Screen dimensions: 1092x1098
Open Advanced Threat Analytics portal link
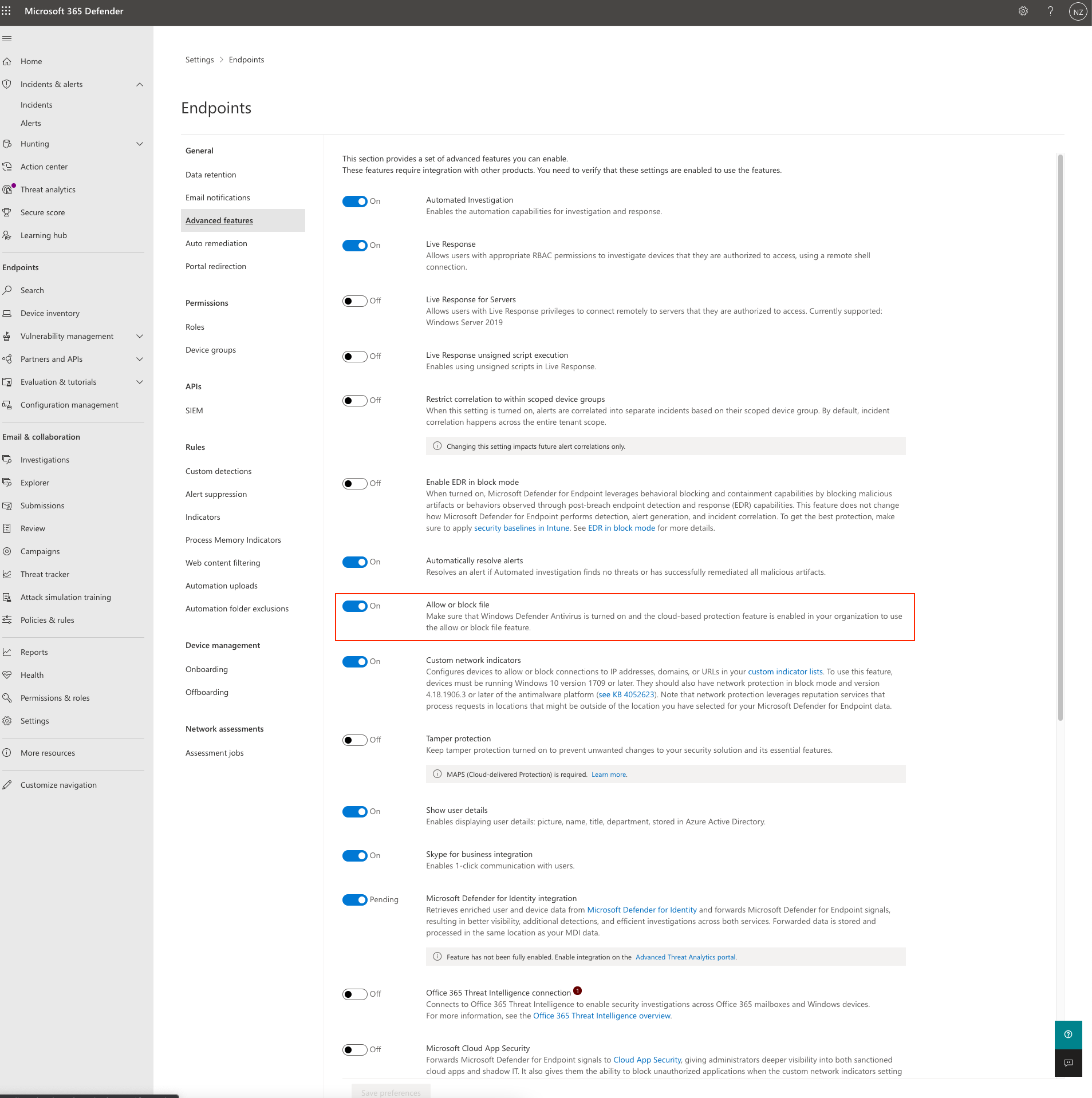[x=685, y=957]
